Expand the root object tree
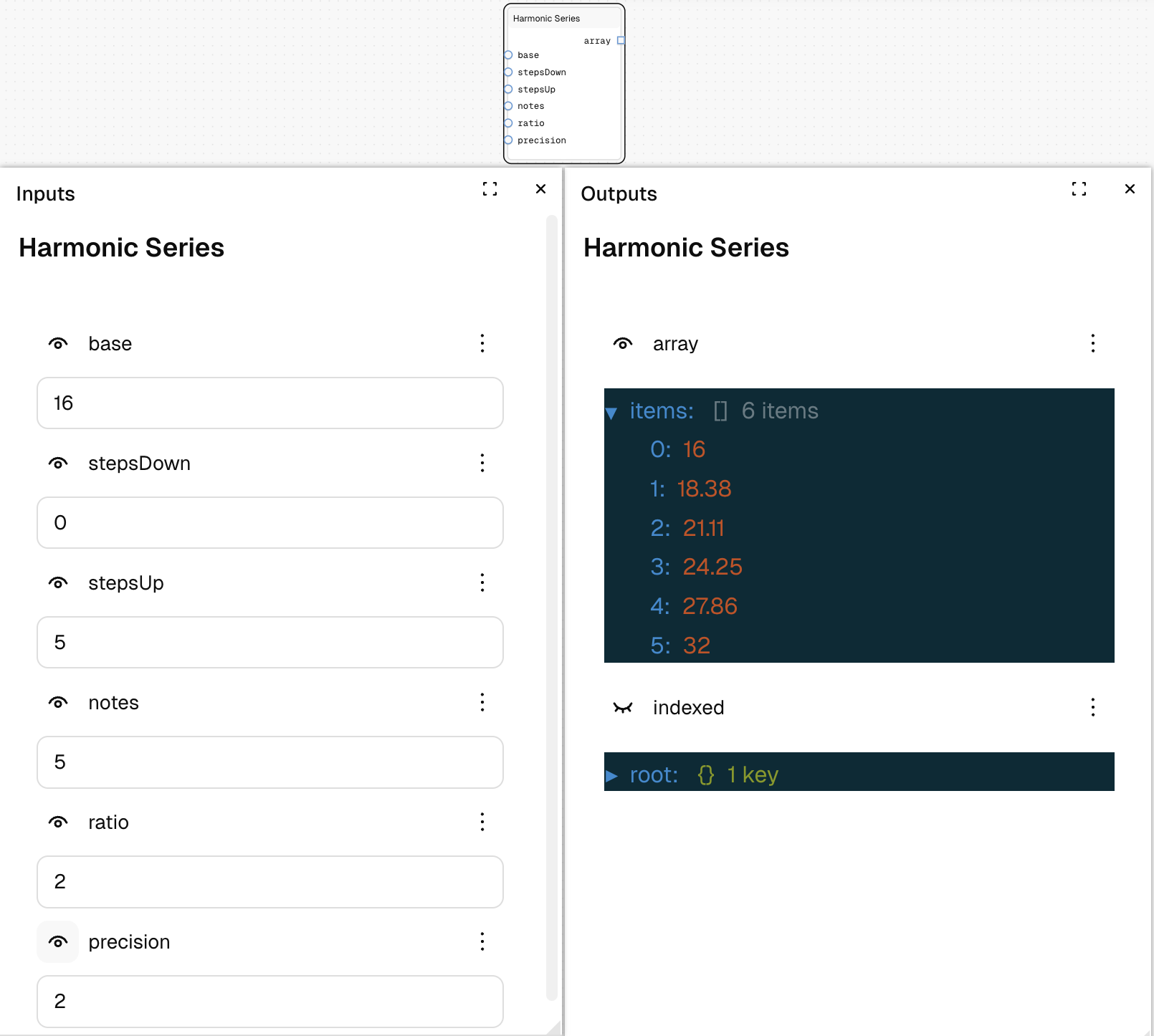Viewport: 1154px width, 1036px height. 611,776
